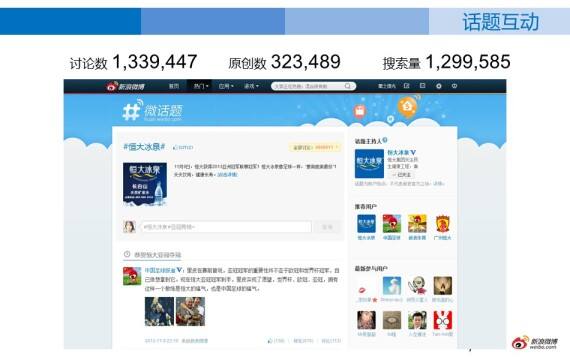Click the 已关注 followed button under host
570x360 pixels.
click(400, 175)
